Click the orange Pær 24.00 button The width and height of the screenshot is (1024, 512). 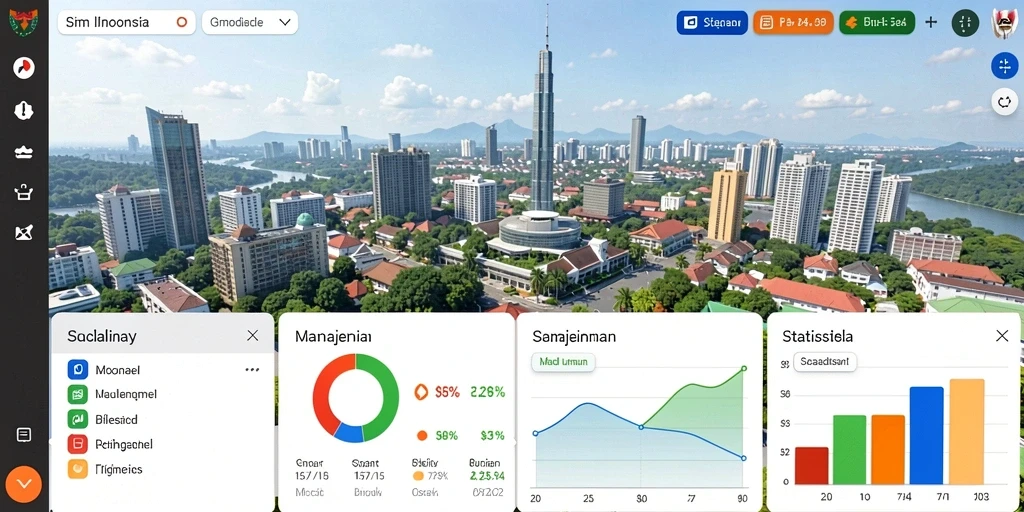793,22
